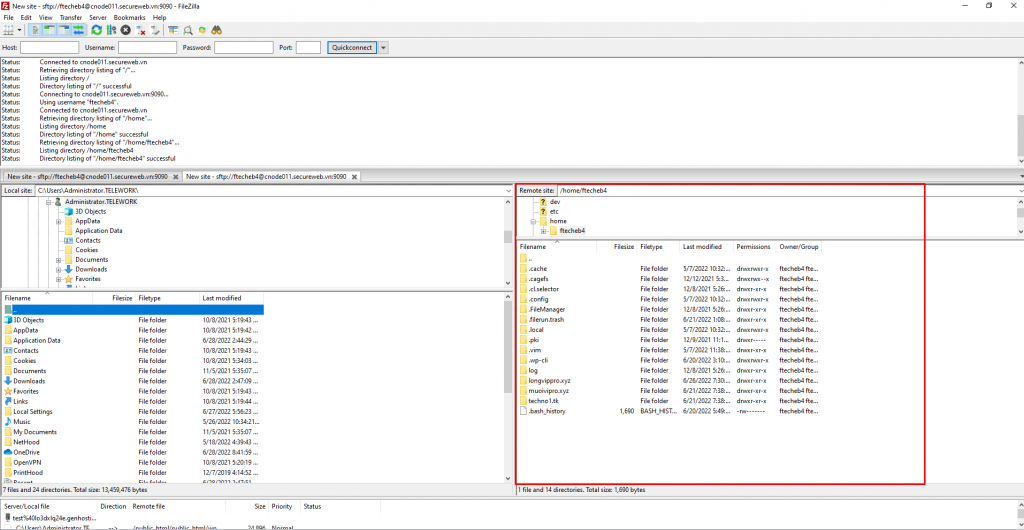Toggle transfer queue display
This screenshot has width=1024, height=530.
click(x=78, y=30)
